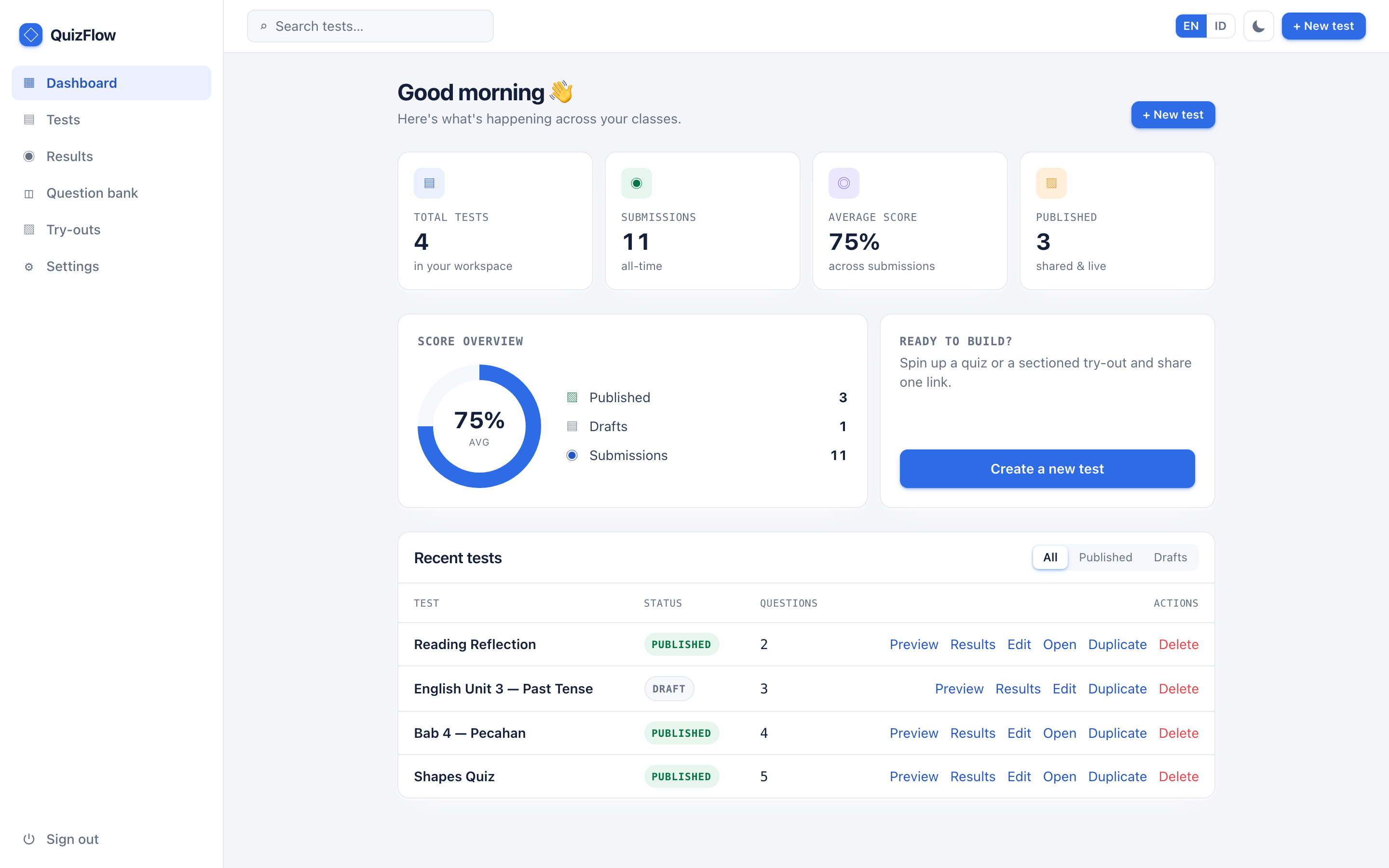1389x868 pixels.
Task: Edit the Reading Reflection test
Action: [x=1020, y=645]
